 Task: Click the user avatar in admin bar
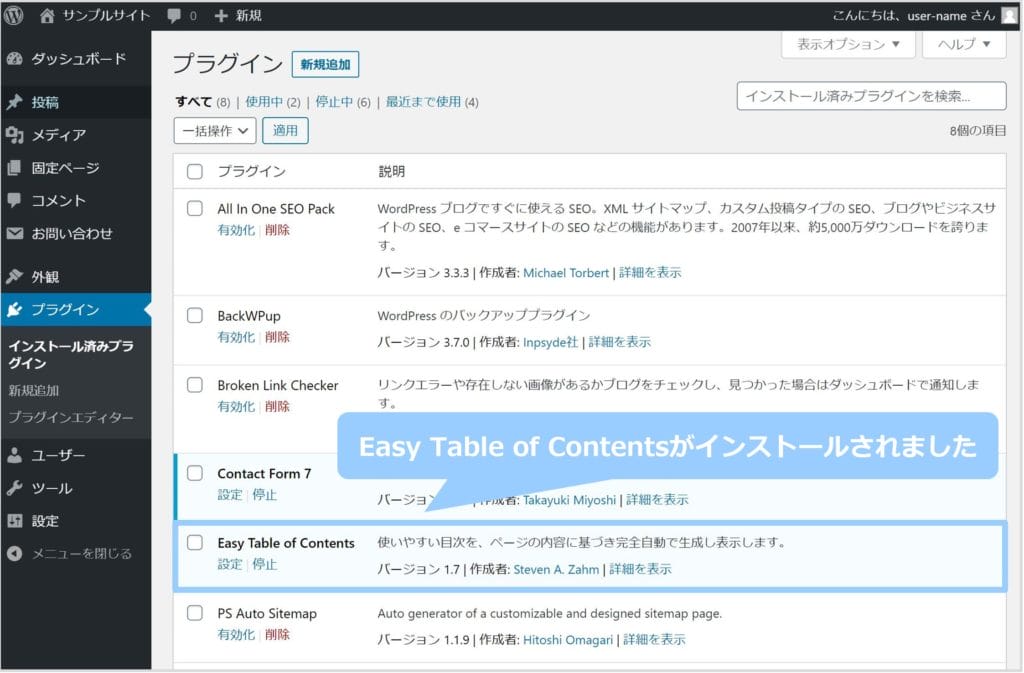pyautogui.click(x=1010, y=16)
